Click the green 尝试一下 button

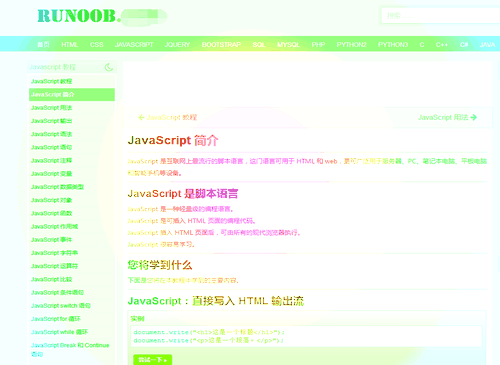[152, 360]
